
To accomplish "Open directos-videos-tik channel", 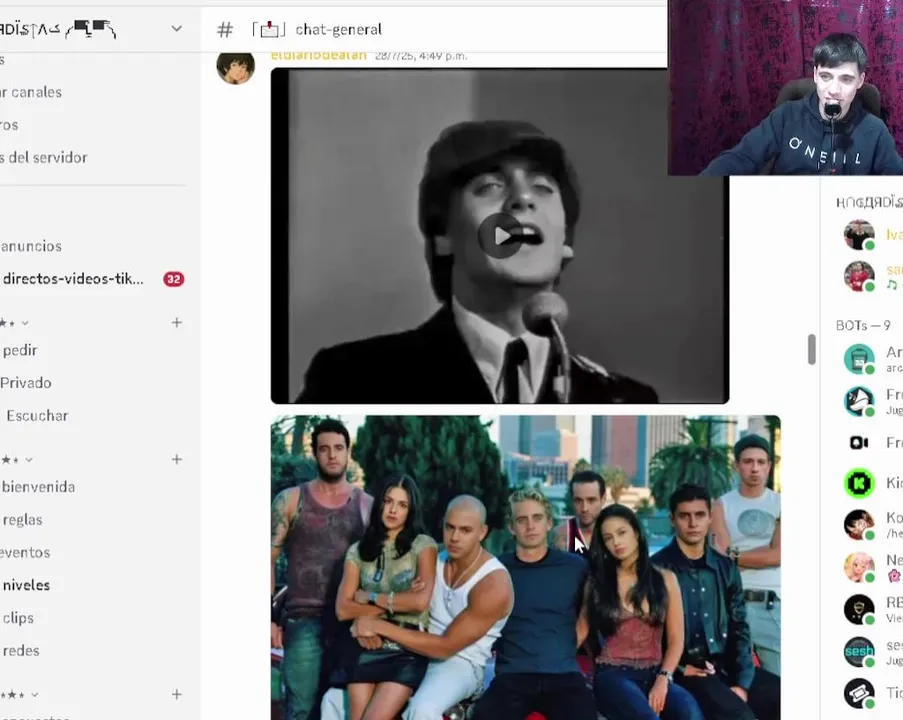I will click(73, 279).
